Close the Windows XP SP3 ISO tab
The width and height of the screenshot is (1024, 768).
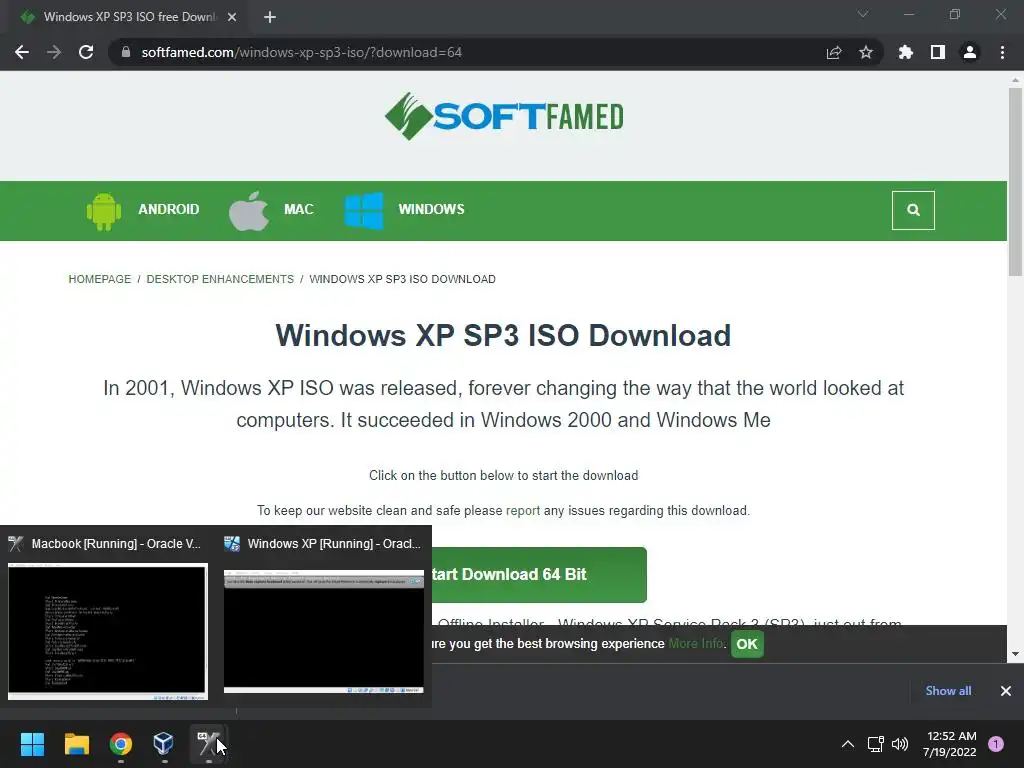pos(232,17)
